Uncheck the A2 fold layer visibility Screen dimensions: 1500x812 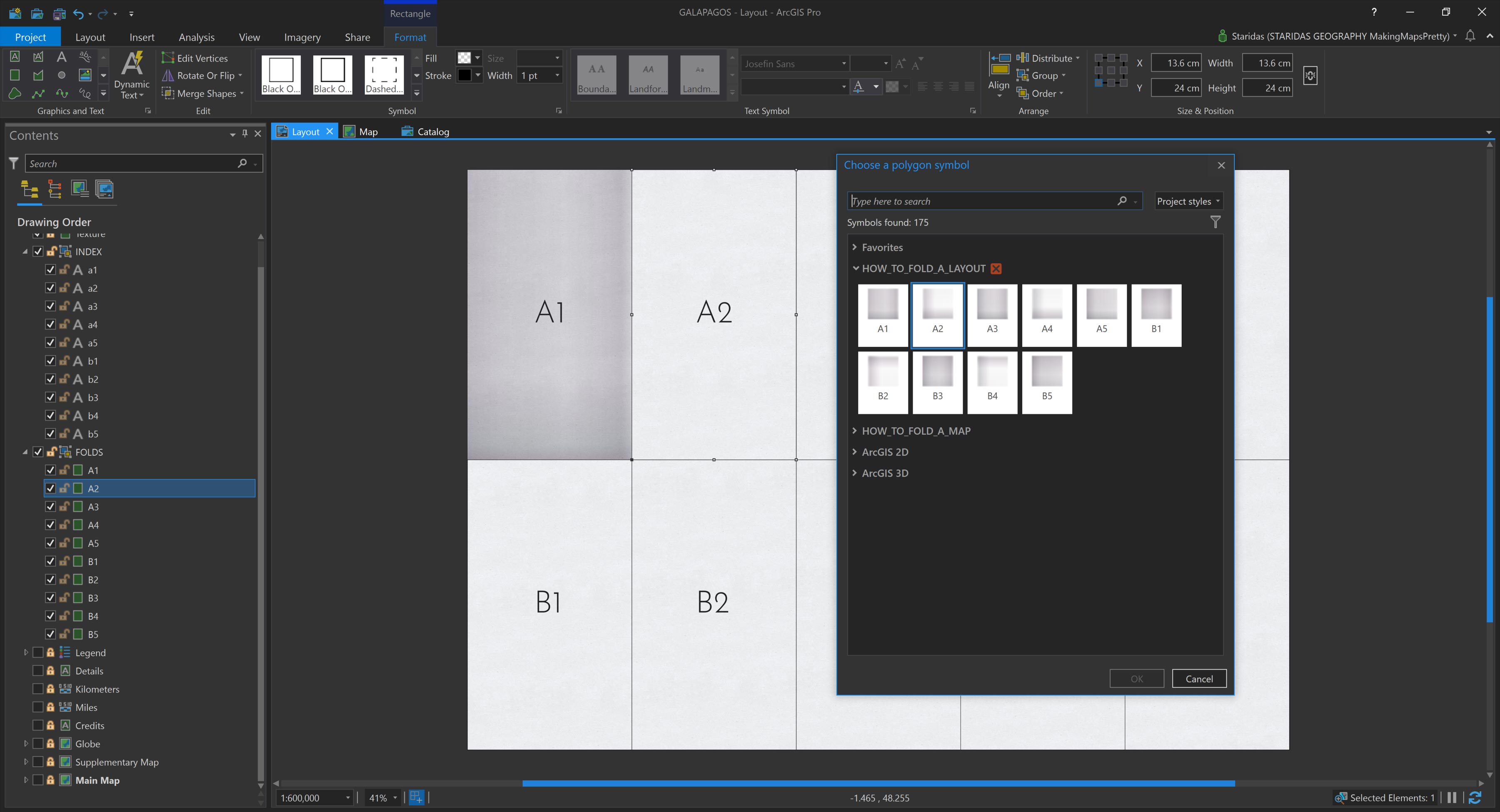click(x=50, y=488)
